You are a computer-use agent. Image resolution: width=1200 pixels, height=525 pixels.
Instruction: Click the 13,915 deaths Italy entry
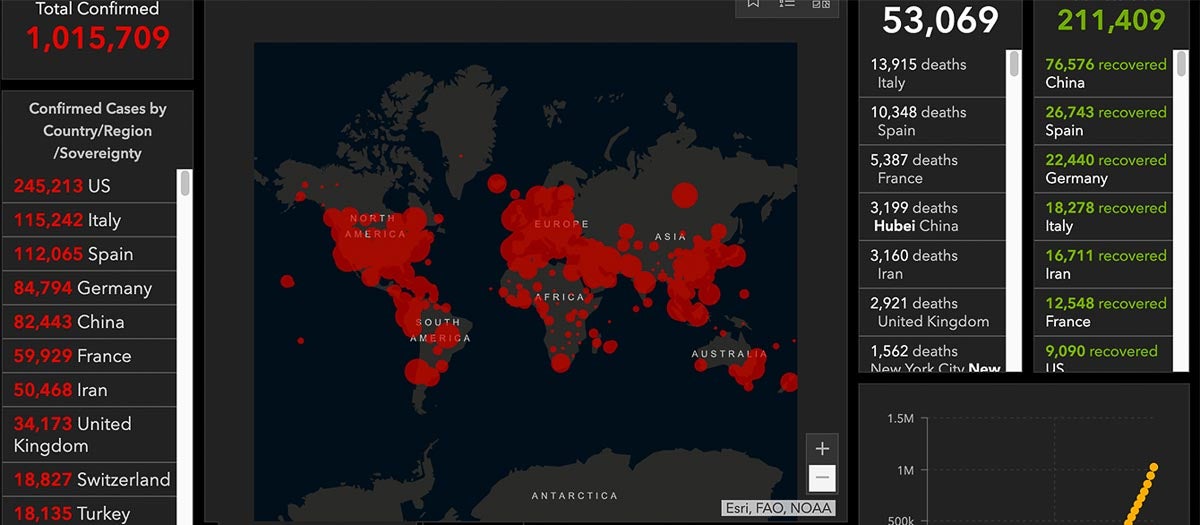pyautogui.click(x=932, y=73)
